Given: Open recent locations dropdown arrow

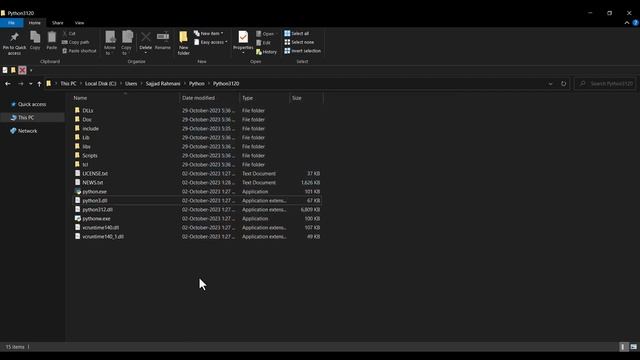Looking at the screenshot, I should point(31,84).
